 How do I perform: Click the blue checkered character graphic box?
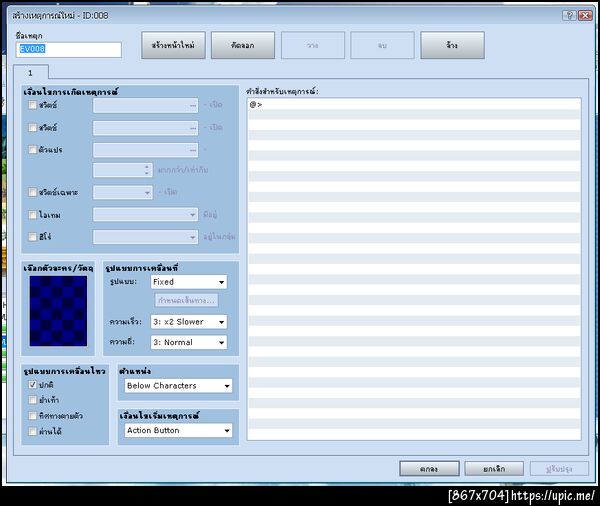pos(58,311)
